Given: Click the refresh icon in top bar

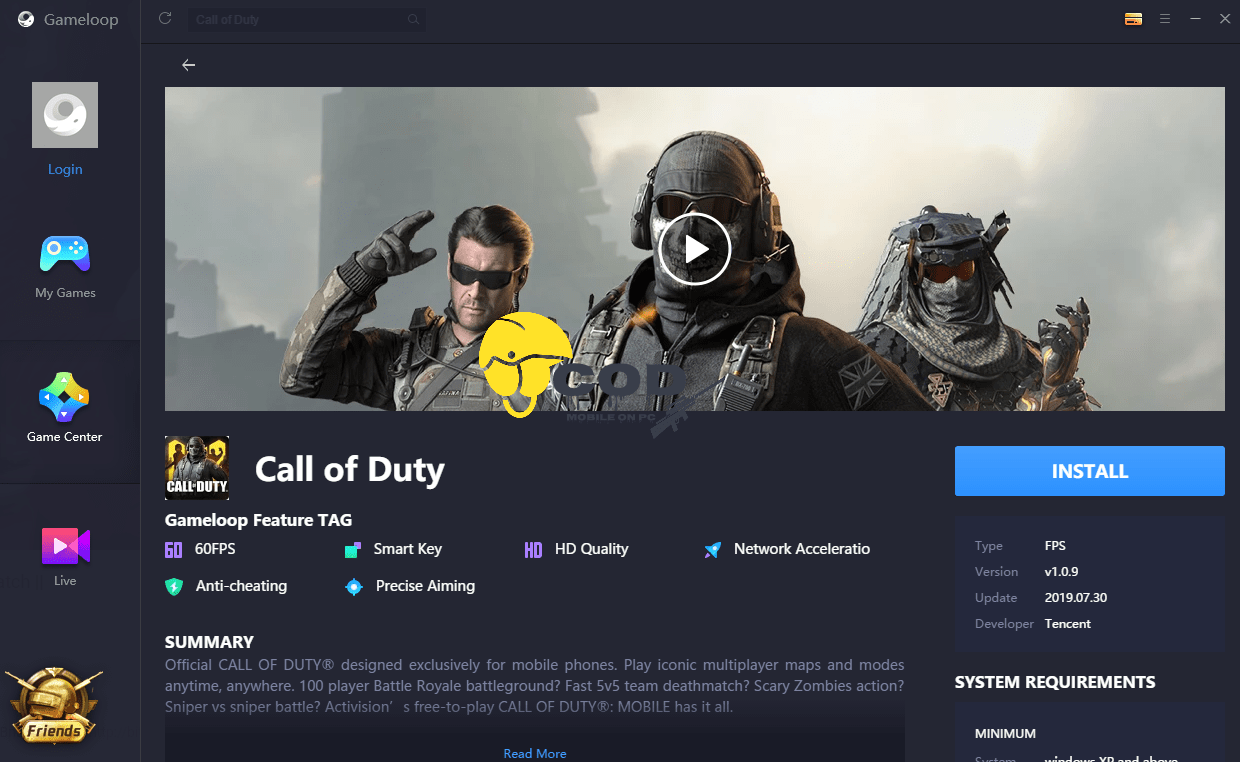Looking at the screenshot, I should coord(165,18).
